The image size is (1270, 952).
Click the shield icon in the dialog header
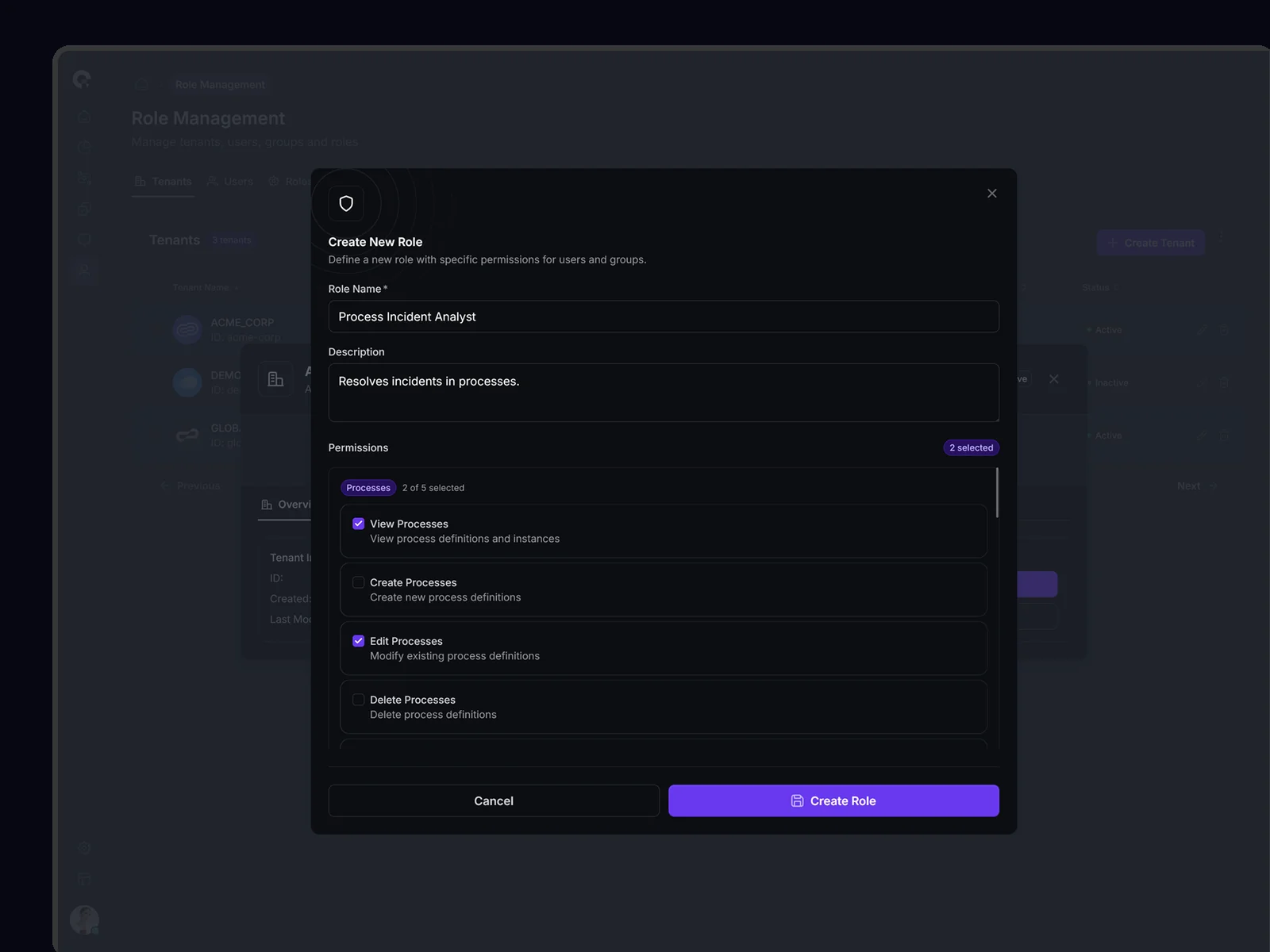[x=346, y=204]
